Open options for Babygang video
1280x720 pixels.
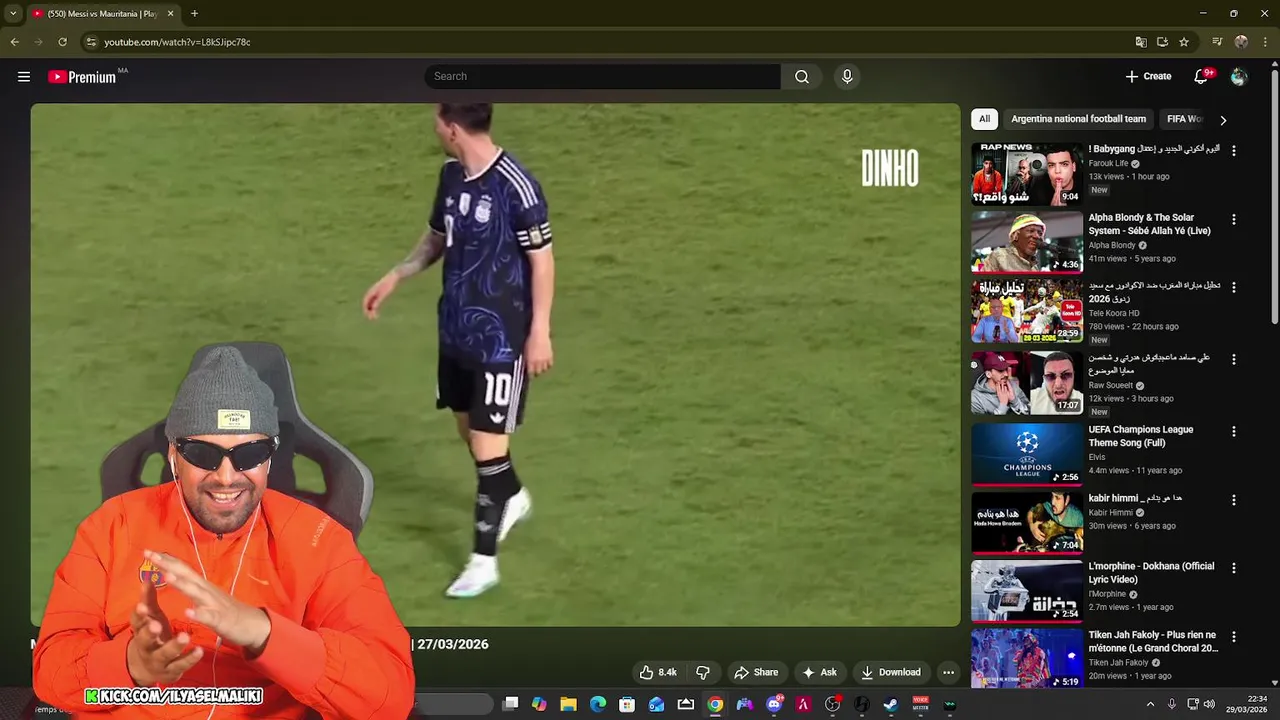pos(1233,150)
